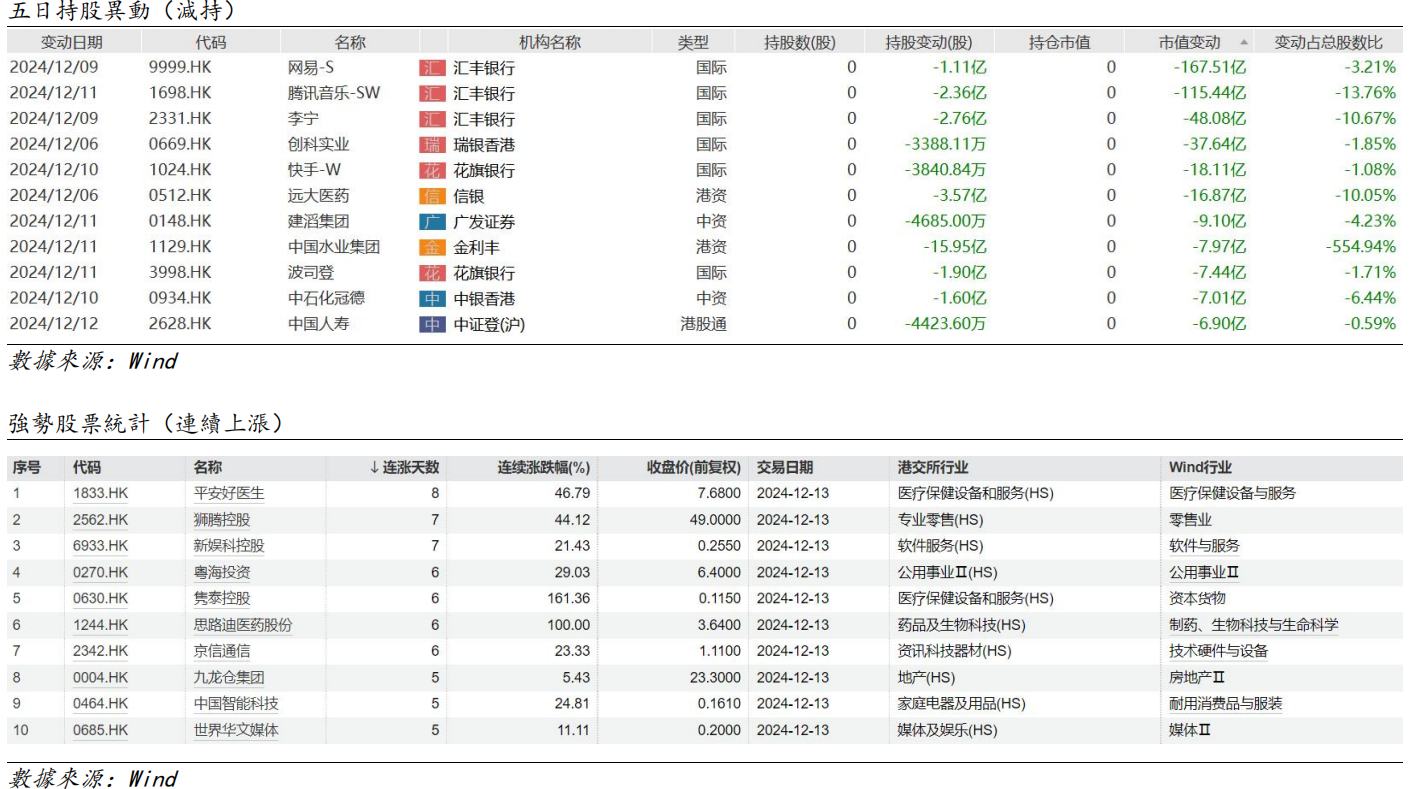Click the 技术硬件与设备 industry link
Image resolution: width=1413 pixels, height=789 pixels.
tap(1218, 651)
